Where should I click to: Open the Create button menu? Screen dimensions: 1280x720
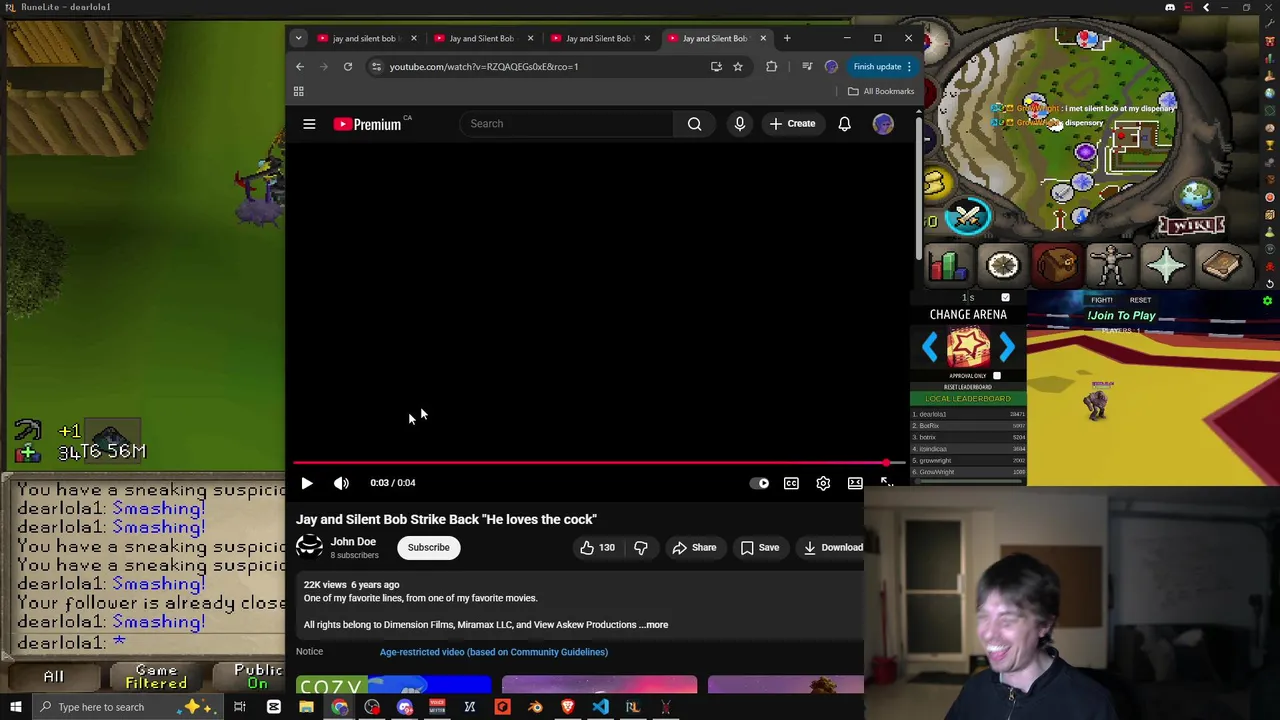[x=792, y=124]
